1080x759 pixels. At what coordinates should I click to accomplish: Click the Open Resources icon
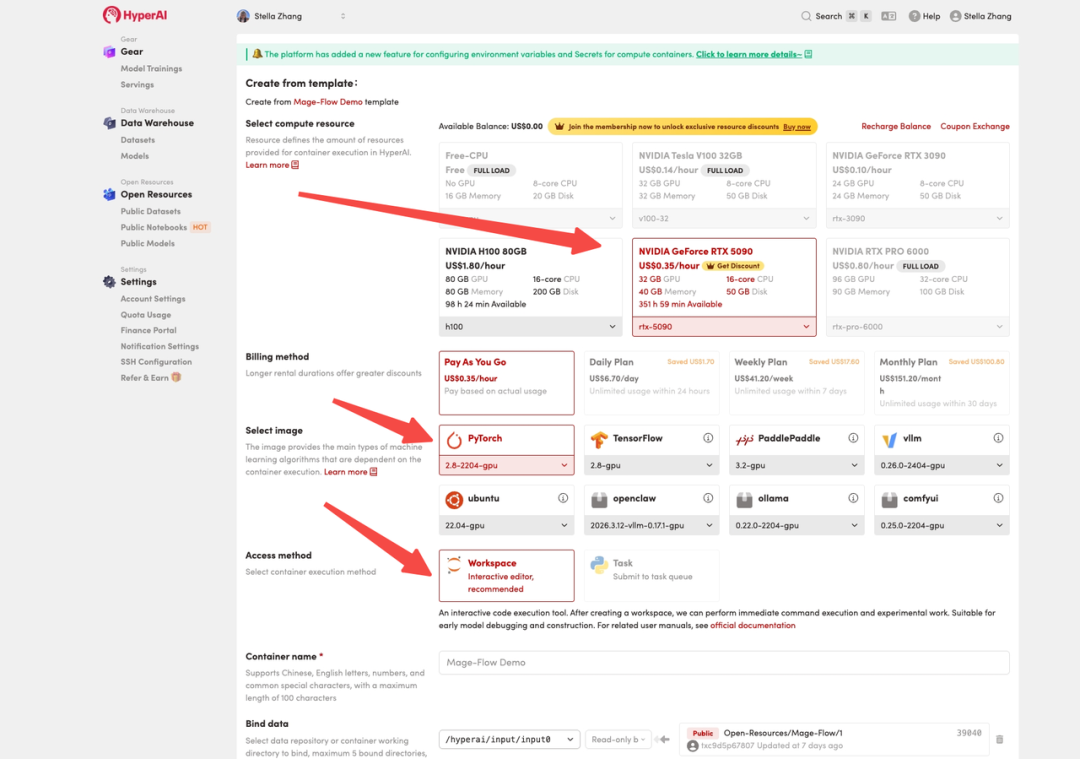109,195
